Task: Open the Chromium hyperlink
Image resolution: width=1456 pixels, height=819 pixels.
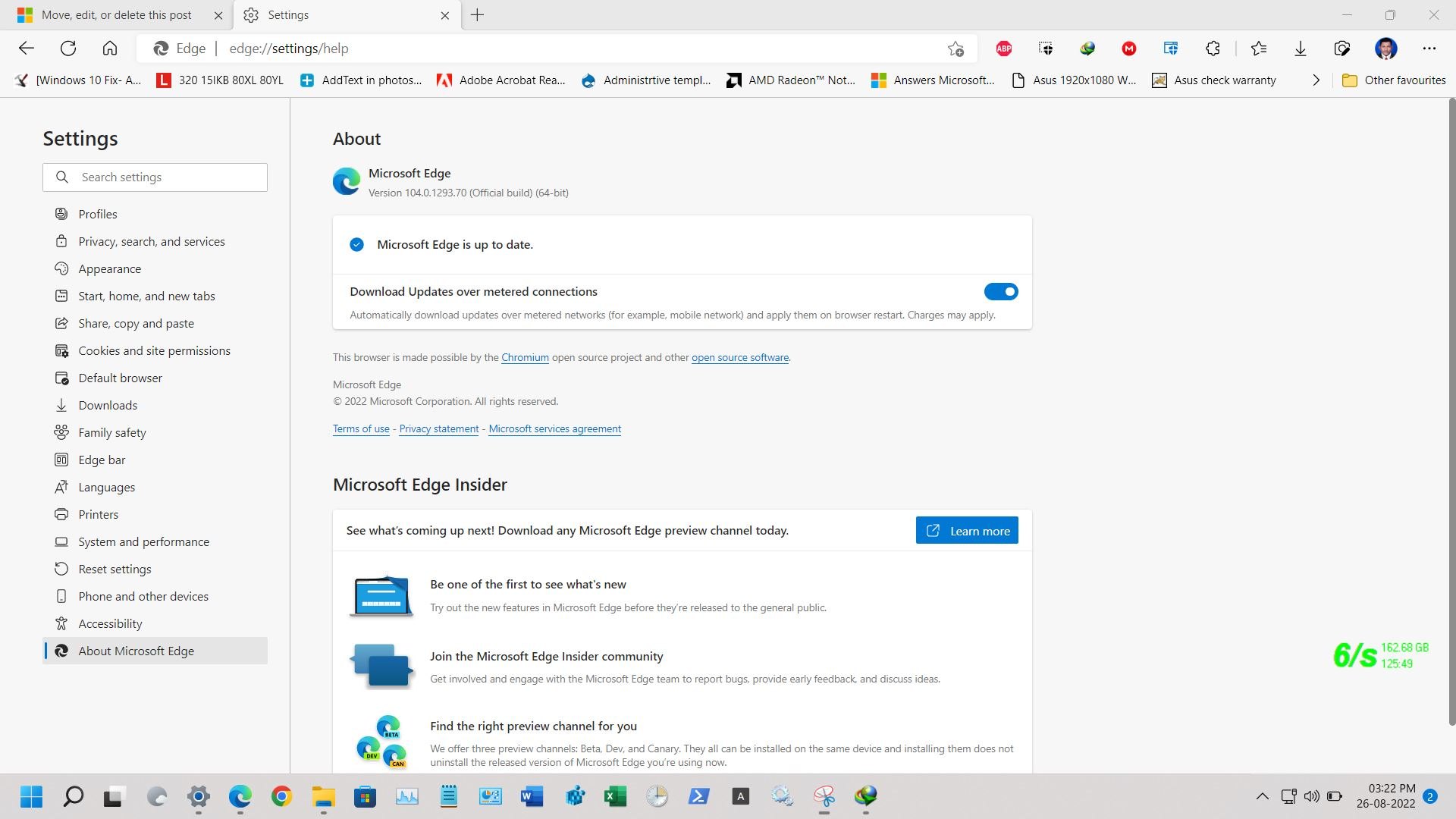Action: coord(525,358)
